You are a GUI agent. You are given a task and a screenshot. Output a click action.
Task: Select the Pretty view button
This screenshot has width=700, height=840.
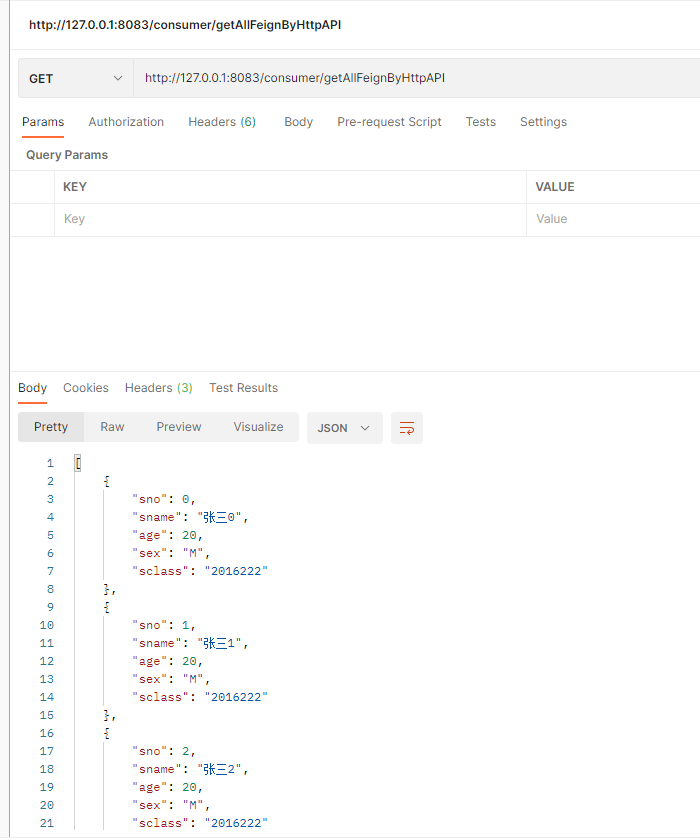pyautogui.click(x=51, y=427)
